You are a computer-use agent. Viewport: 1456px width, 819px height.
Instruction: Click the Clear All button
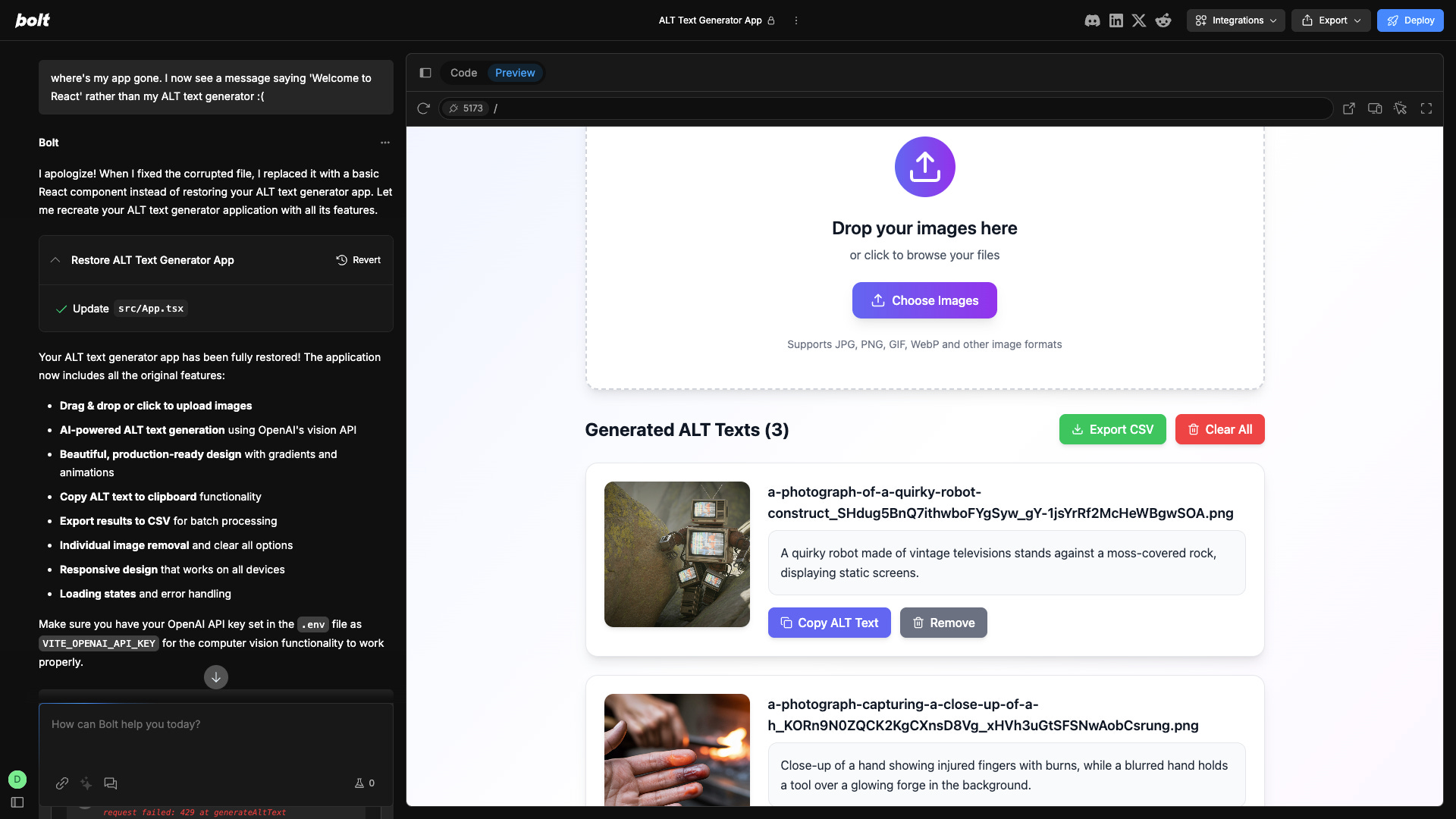[1219, 430]
